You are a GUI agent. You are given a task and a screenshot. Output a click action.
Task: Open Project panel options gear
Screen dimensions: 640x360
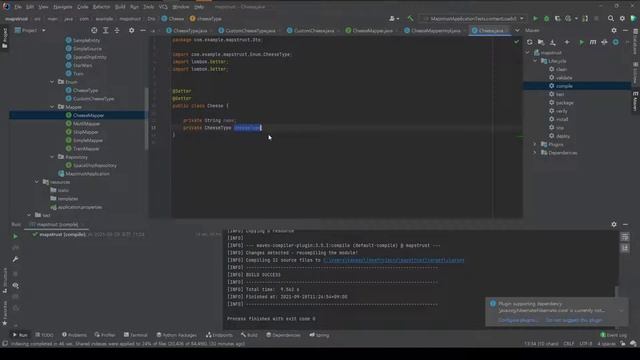131,30
